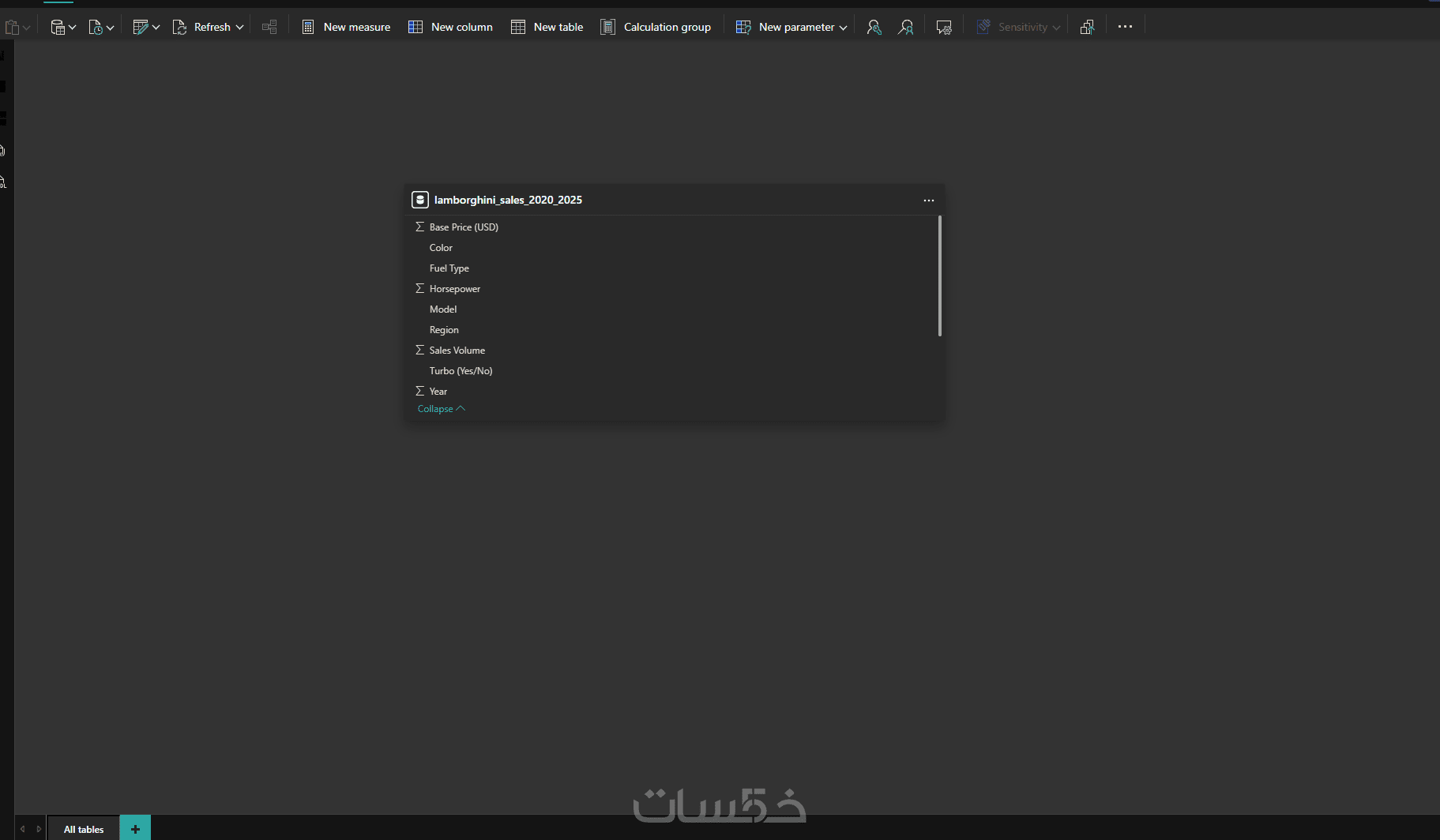Click the sigma icon beside Horsepower
This screenshot has height=840, width=1440.
419,288
